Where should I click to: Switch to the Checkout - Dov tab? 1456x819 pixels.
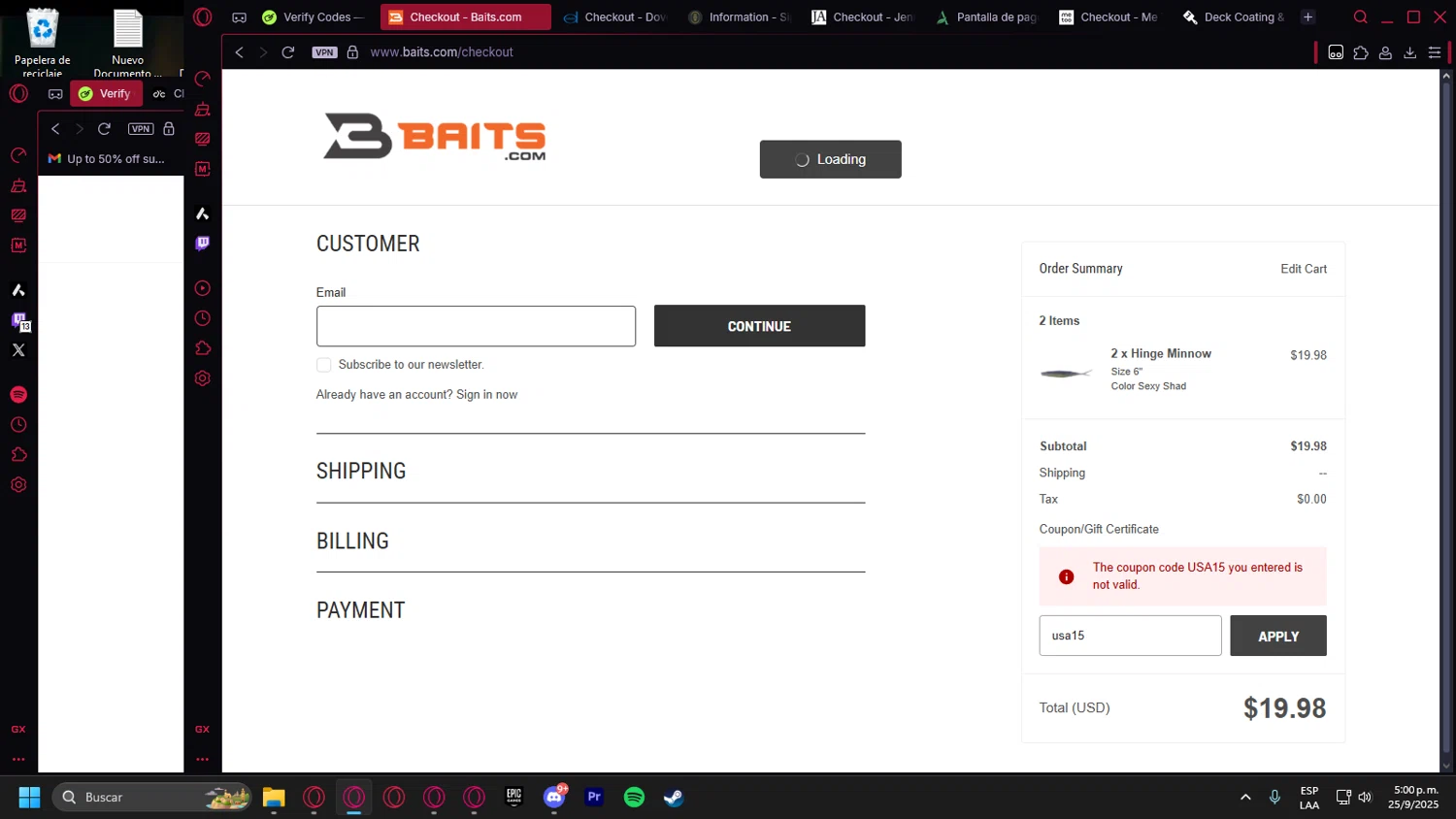[614, 16]
